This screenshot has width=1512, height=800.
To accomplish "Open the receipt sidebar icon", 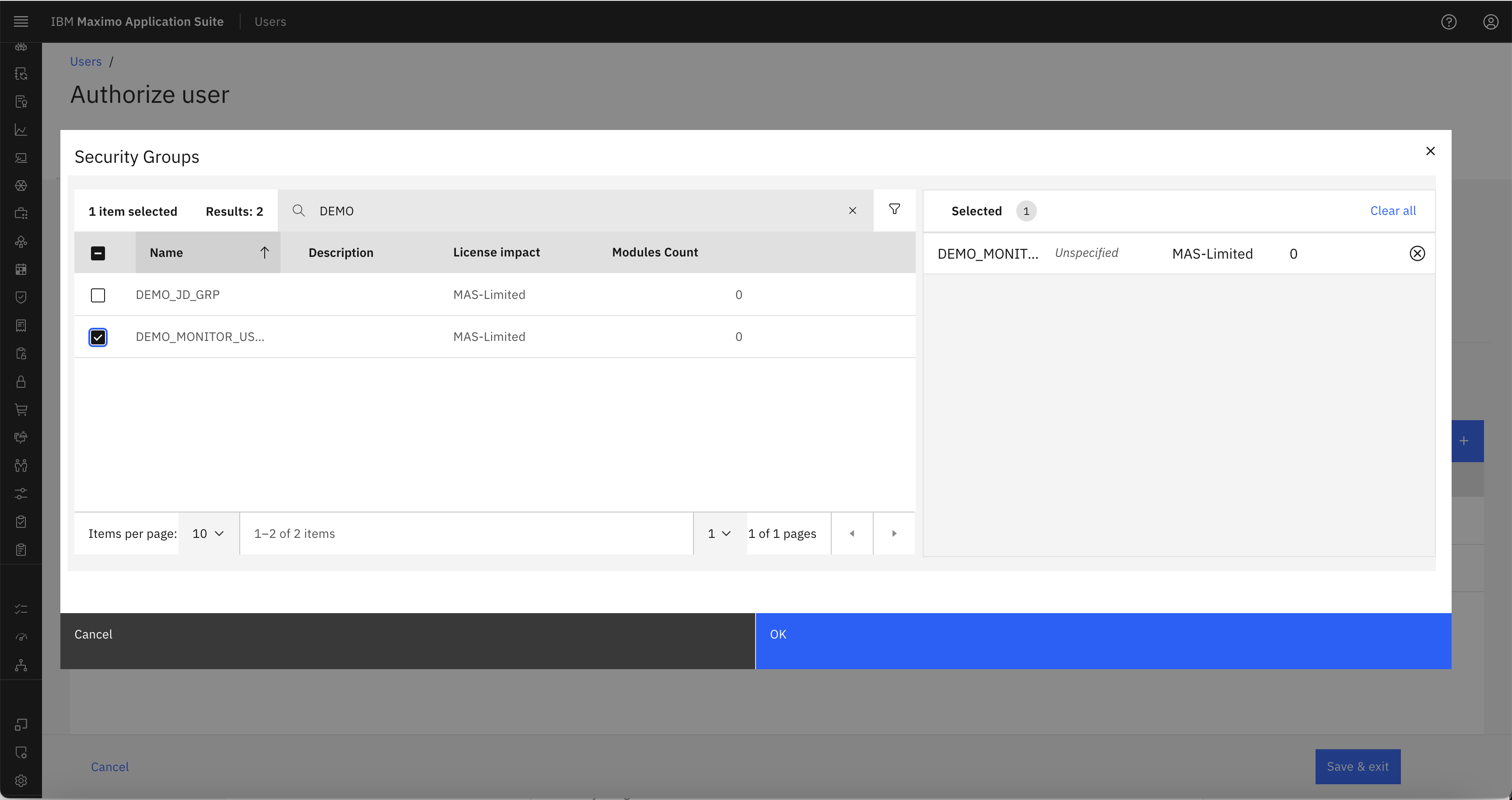I will click(x=21, y=325).
